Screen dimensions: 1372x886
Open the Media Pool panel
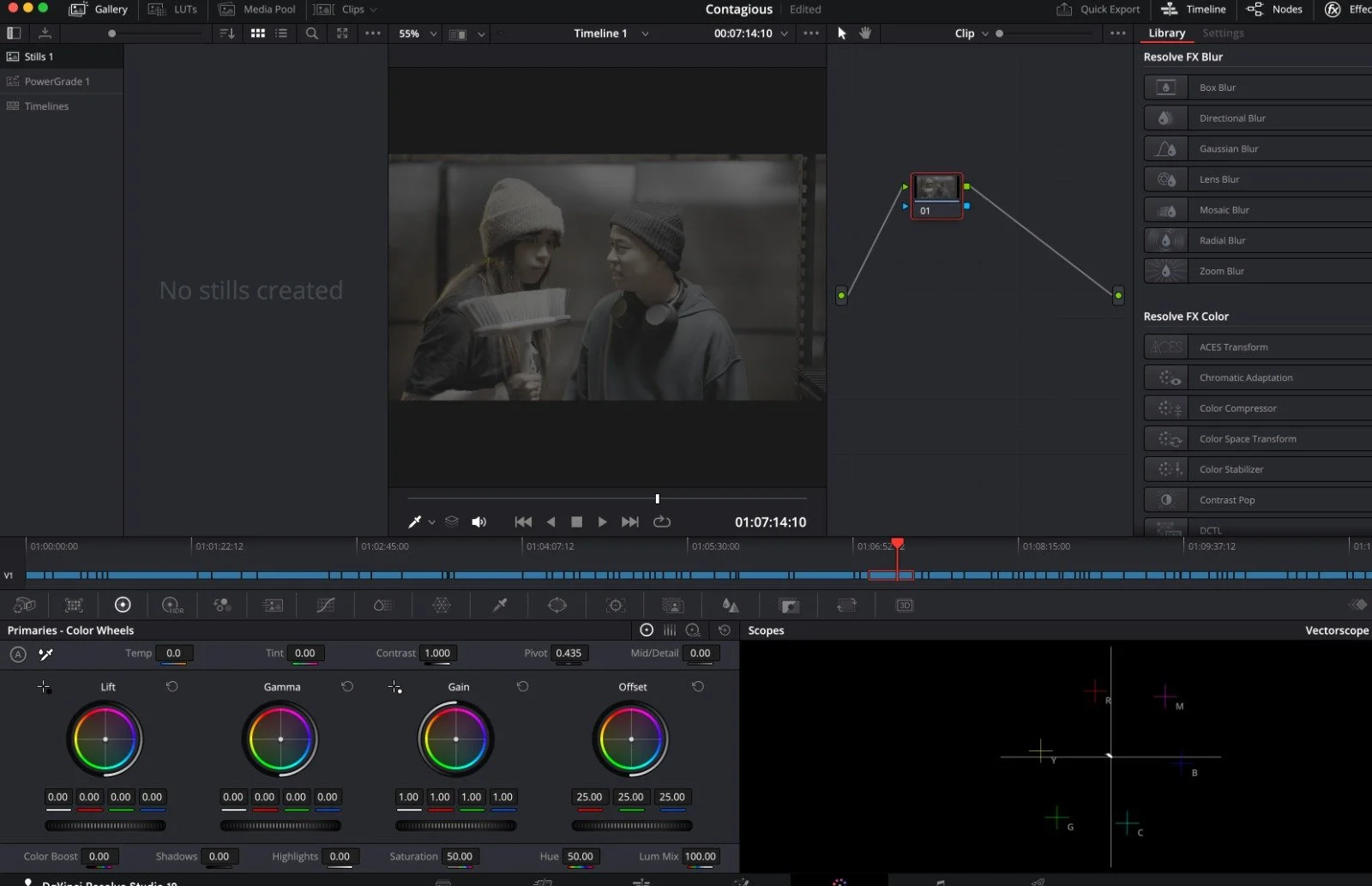(257, 9)
